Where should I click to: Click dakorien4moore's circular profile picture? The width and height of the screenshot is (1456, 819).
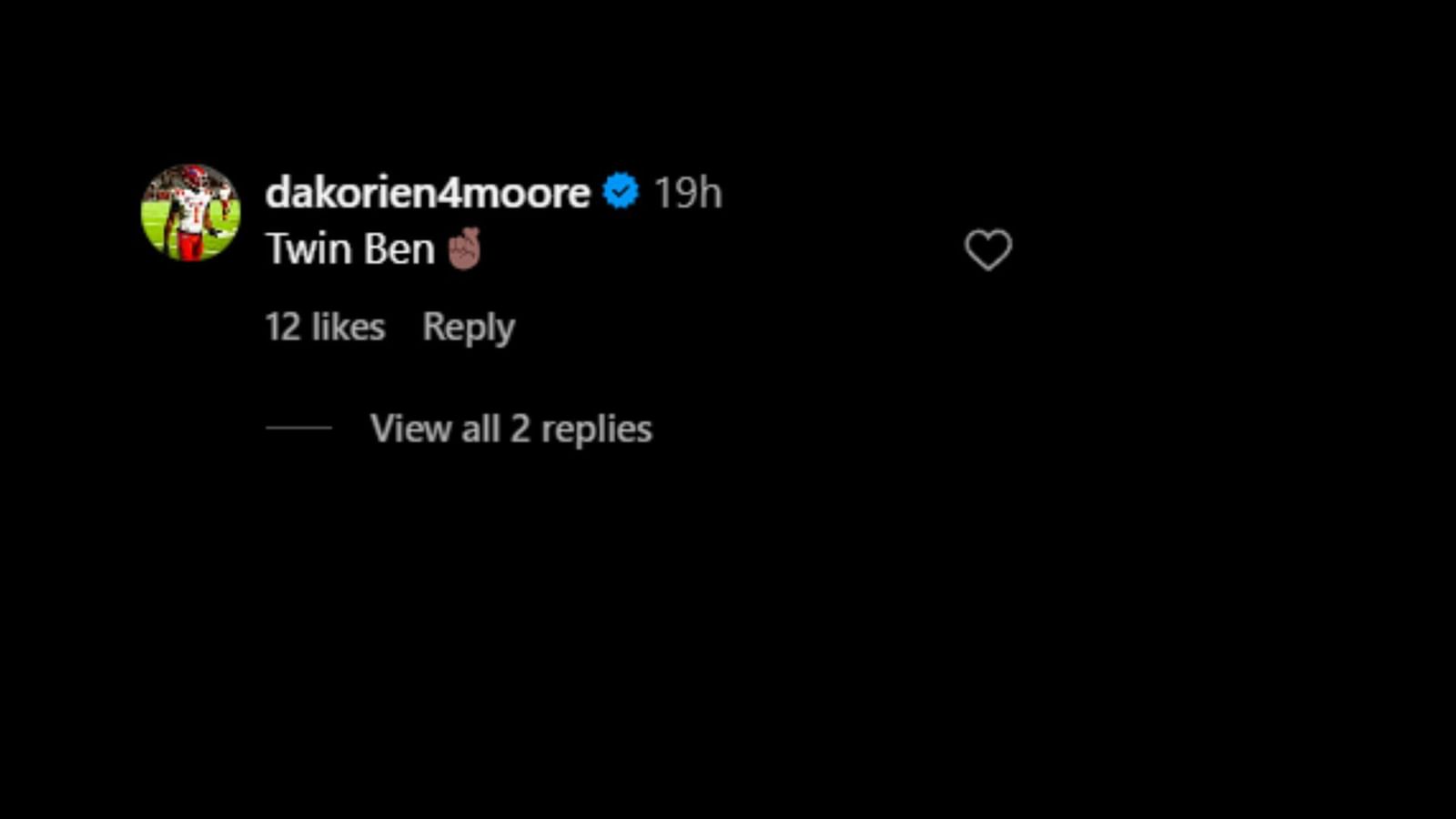pyautogui.click(x=191, y=211)
